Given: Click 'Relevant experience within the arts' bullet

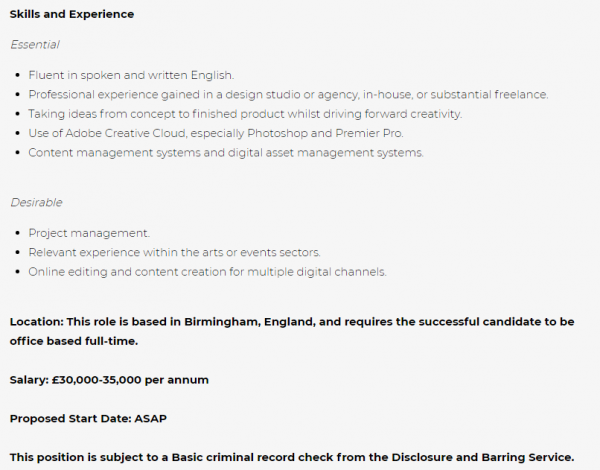Looking at the screenshot, I should (x=174, y=253).
